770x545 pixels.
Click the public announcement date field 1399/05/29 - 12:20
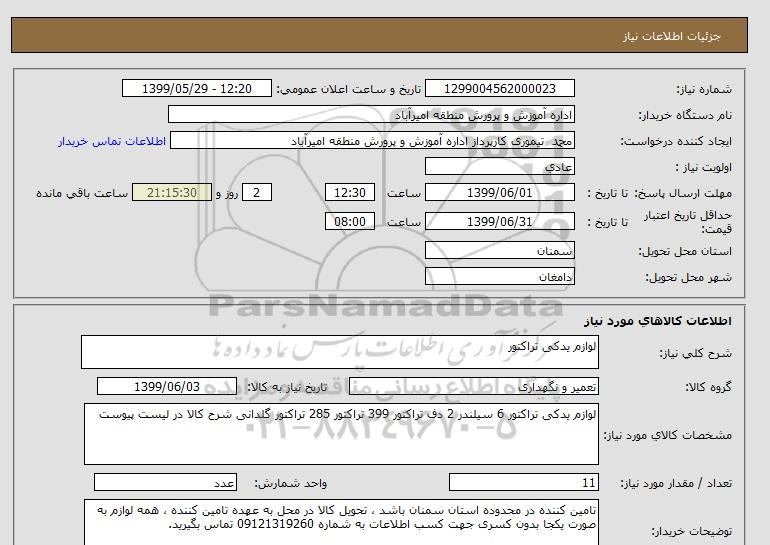196,88
